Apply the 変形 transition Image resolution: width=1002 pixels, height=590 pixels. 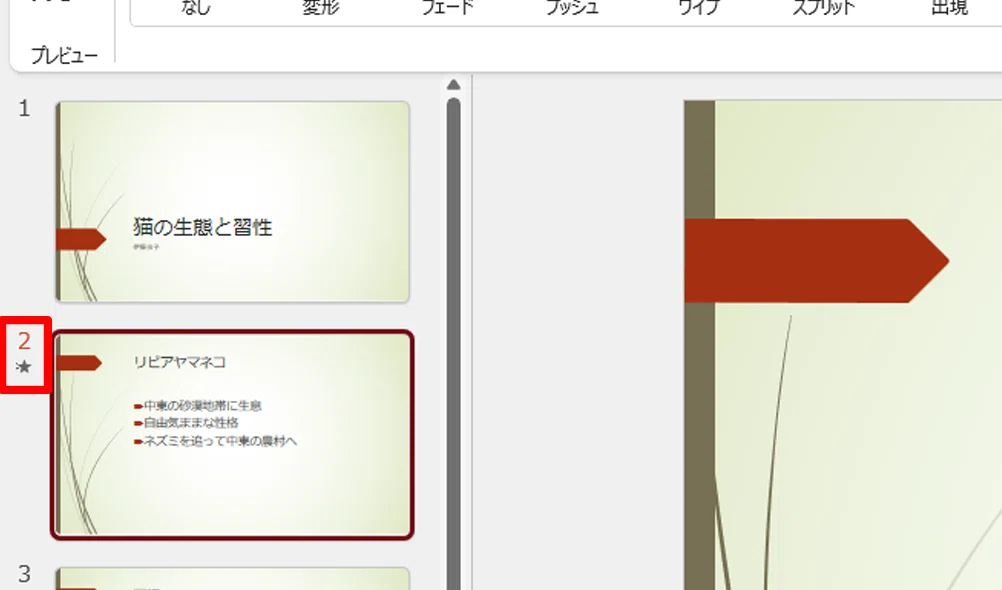tap(321, 8)
